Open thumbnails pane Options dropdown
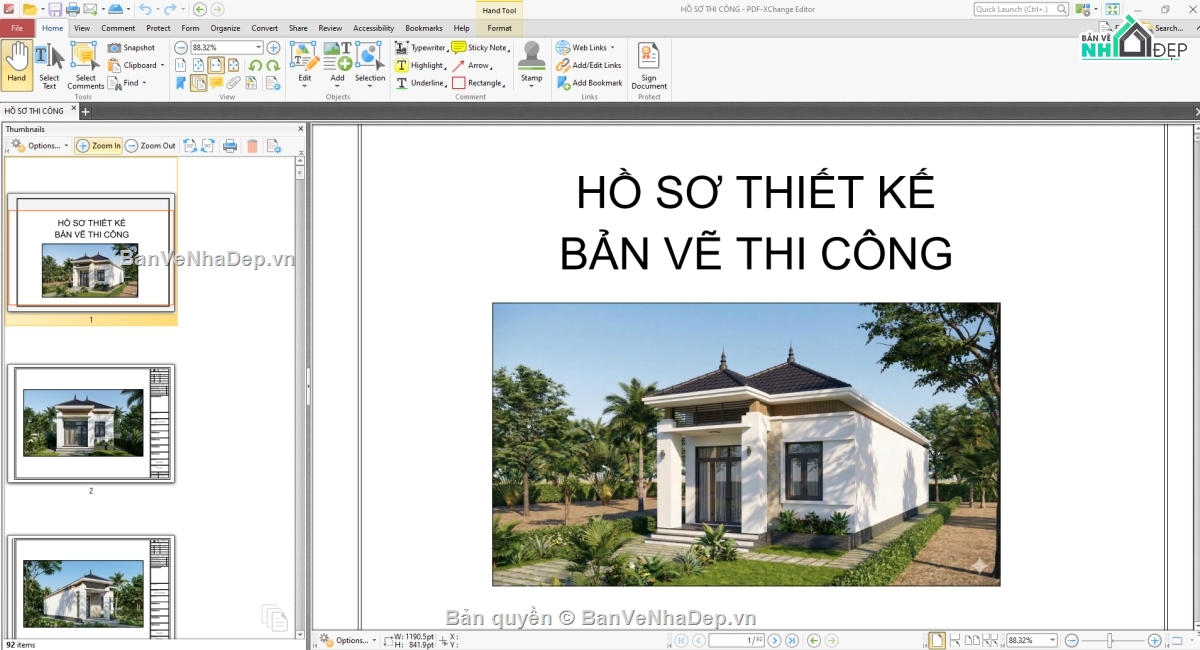1200x650 pixels. (40, 146)
